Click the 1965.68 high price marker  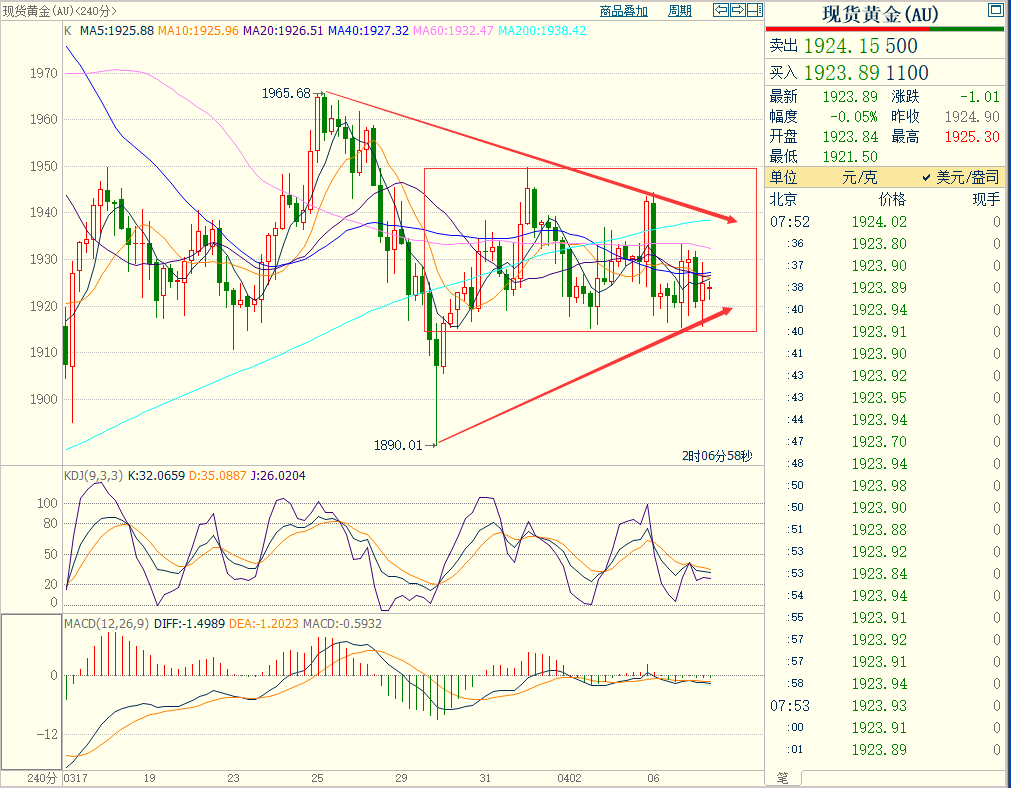286,93
